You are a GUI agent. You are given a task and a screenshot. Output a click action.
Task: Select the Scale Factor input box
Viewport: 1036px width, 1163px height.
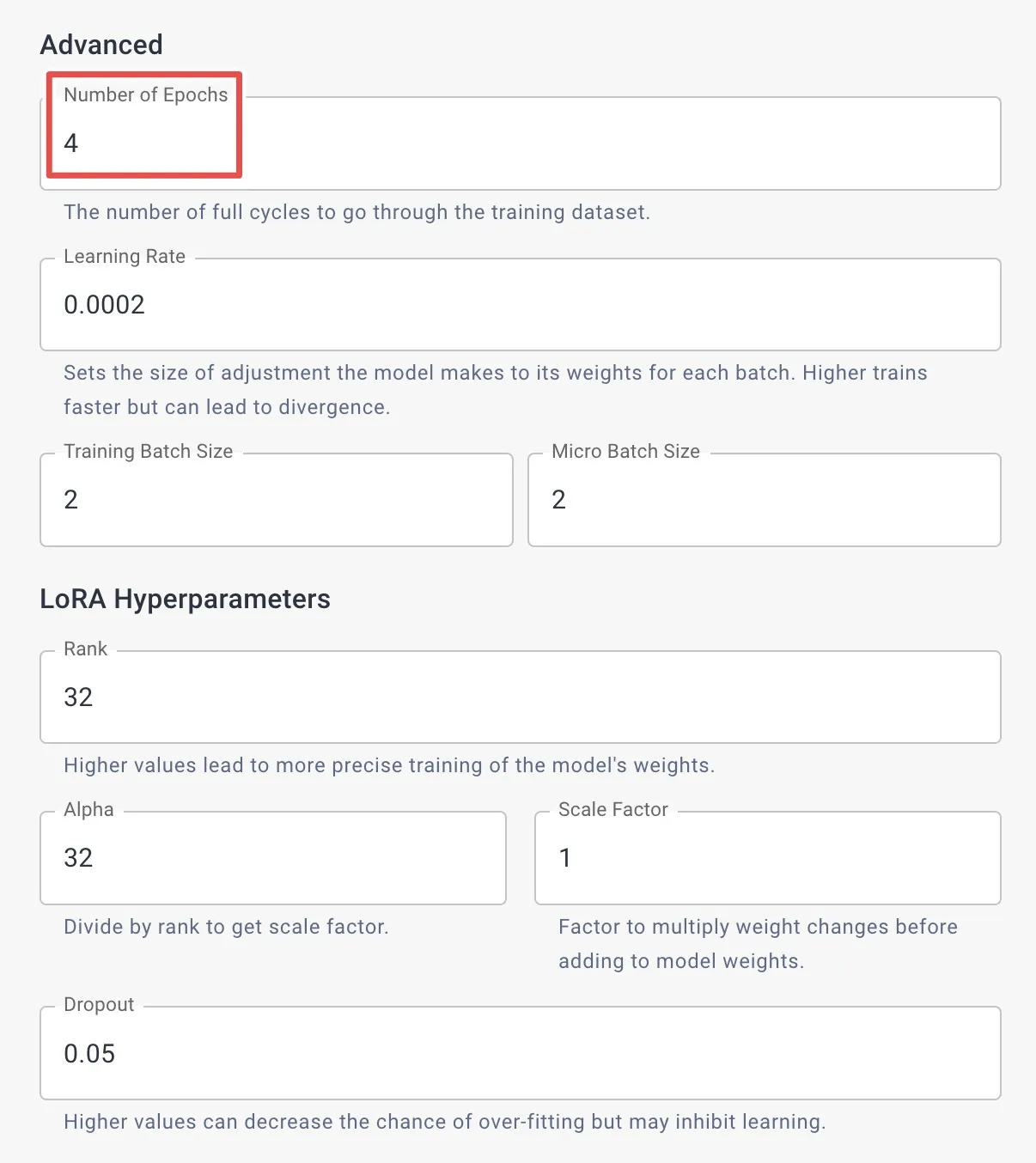pos(768,858)
